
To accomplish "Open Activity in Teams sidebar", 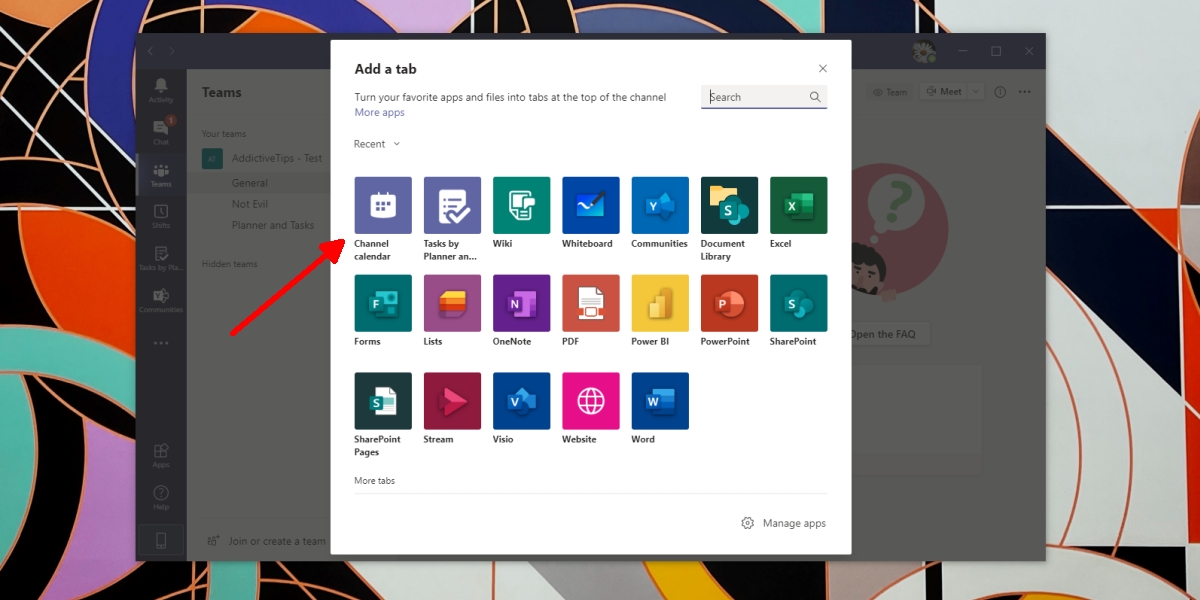I will point(161,89).
